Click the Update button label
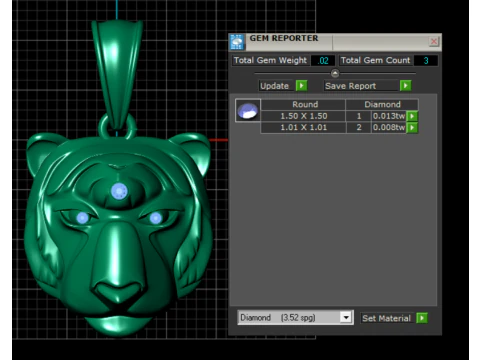The image size is (480, 360). click(274, 86)
